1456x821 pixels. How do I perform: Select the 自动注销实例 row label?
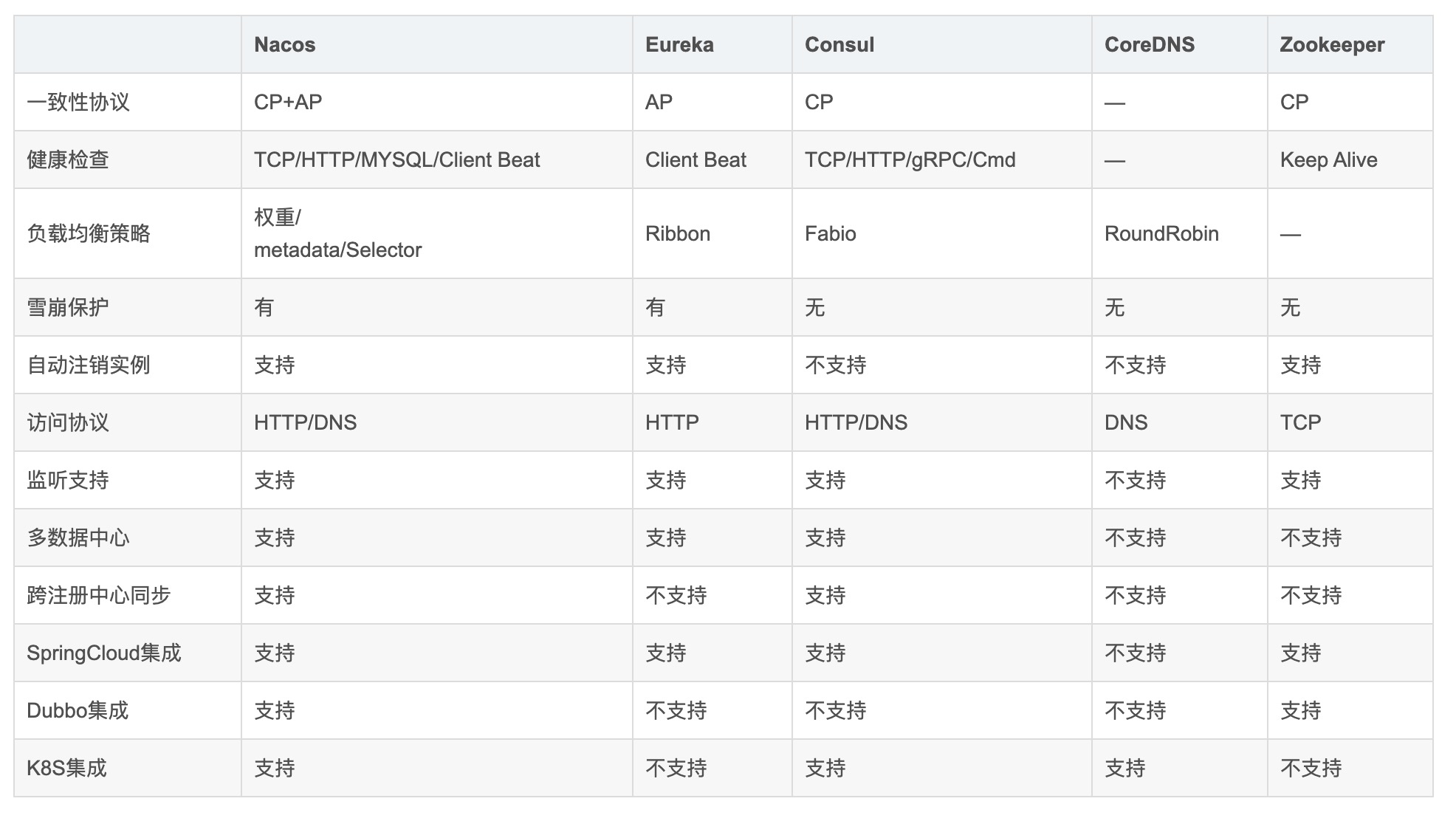click(89, 365)
